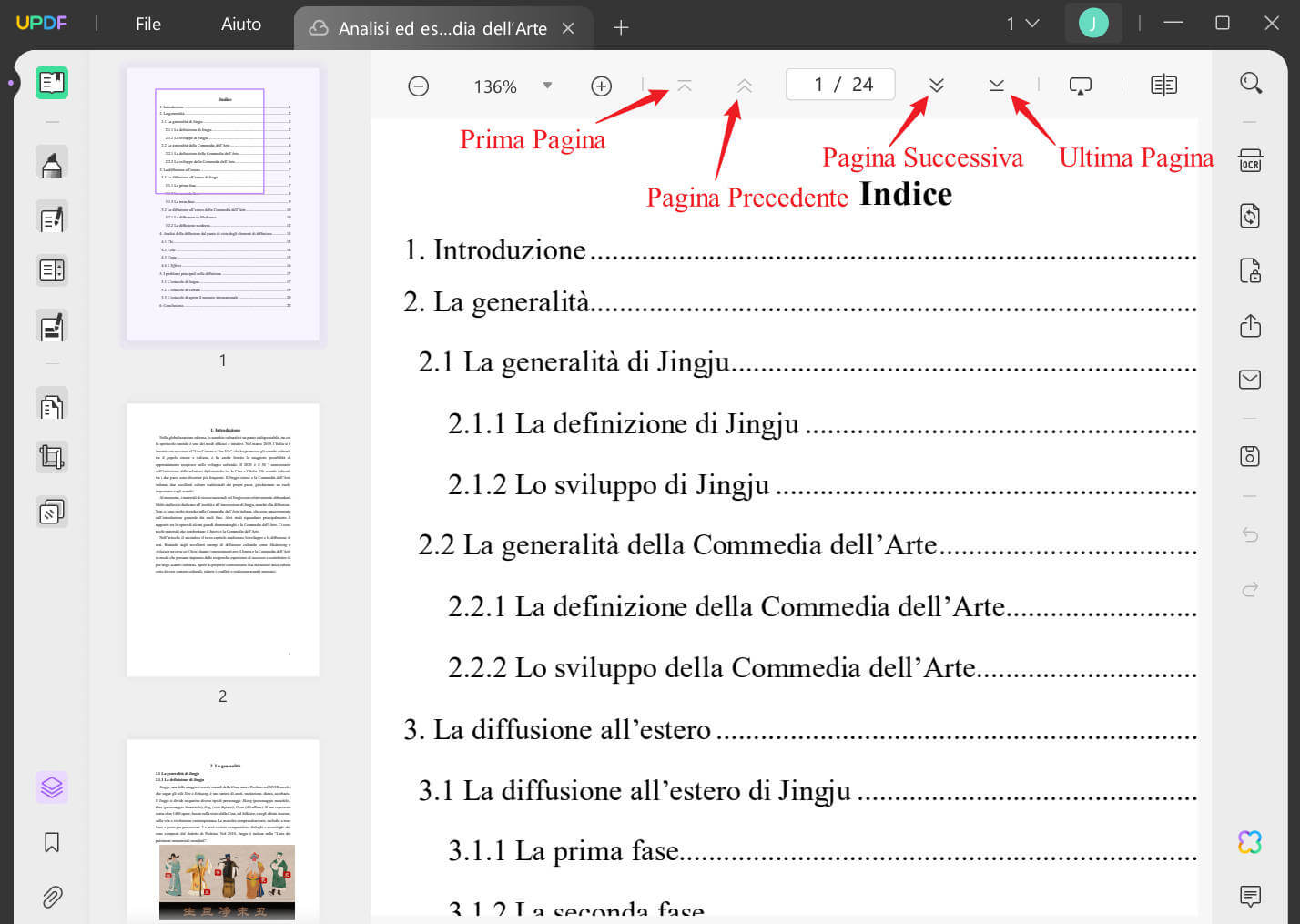Image resolution: width=1300 pixels, height=924 pixels.
Task: Go to next page button
Action: pyautogui.click(x=937, y=86)
